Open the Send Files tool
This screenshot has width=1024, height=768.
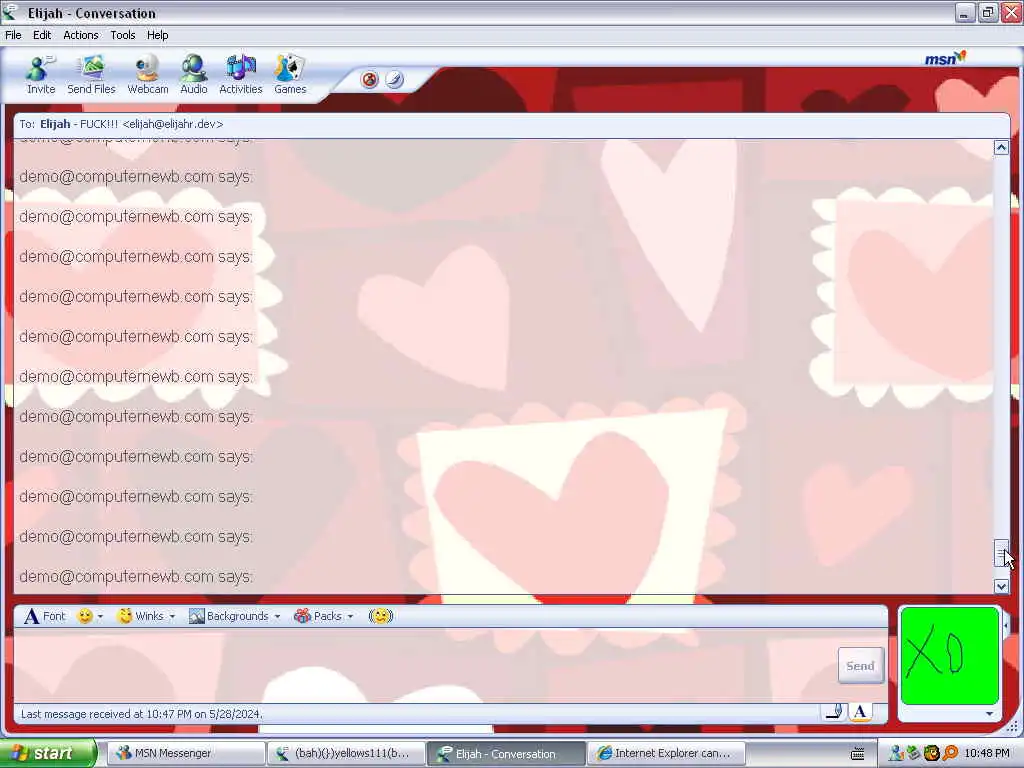pos(91,75)
